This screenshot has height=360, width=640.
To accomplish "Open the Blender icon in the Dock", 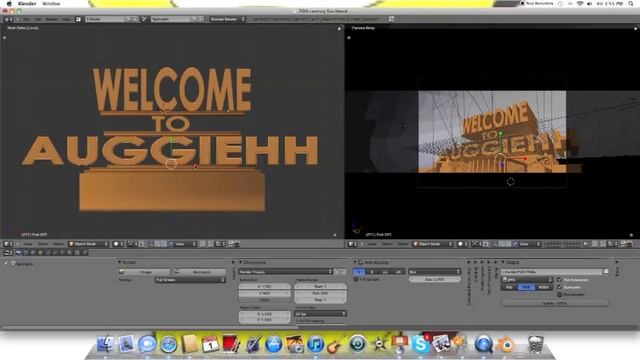I will (506, 344).
